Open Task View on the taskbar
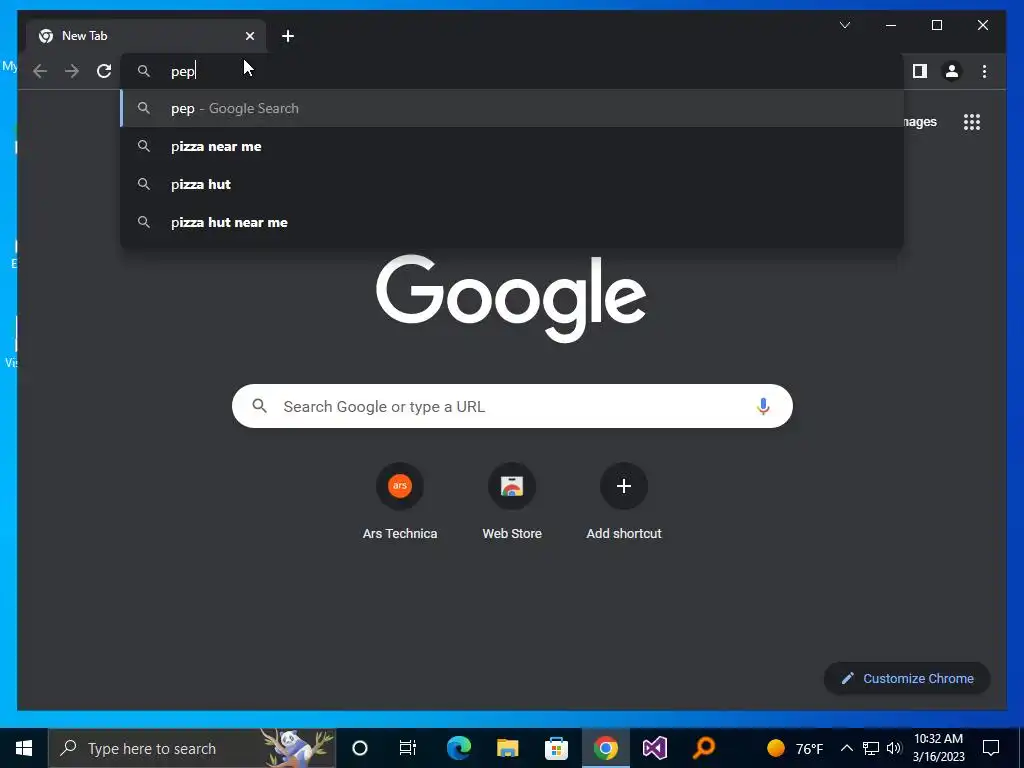 click(x=408, y=748)
